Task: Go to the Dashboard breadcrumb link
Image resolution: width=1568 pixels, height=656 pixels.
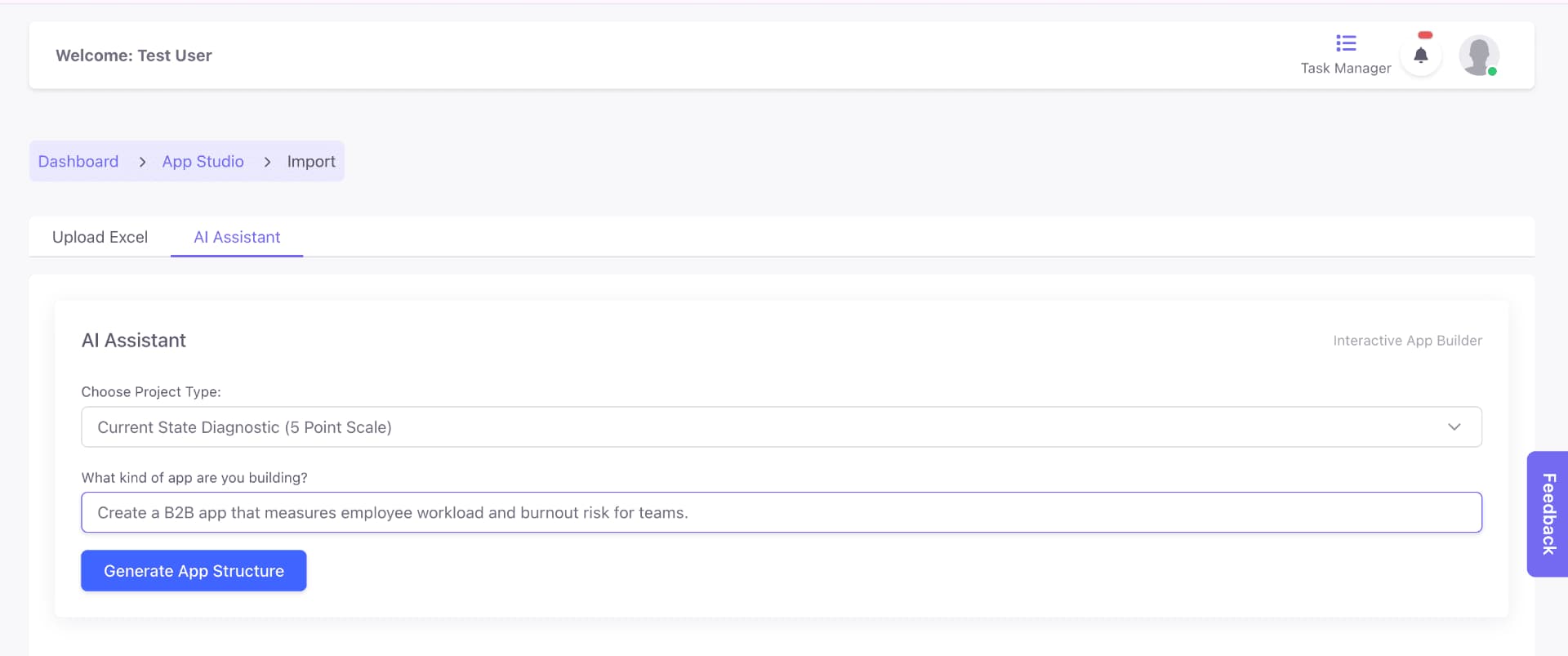Action: tap(78, 162)
